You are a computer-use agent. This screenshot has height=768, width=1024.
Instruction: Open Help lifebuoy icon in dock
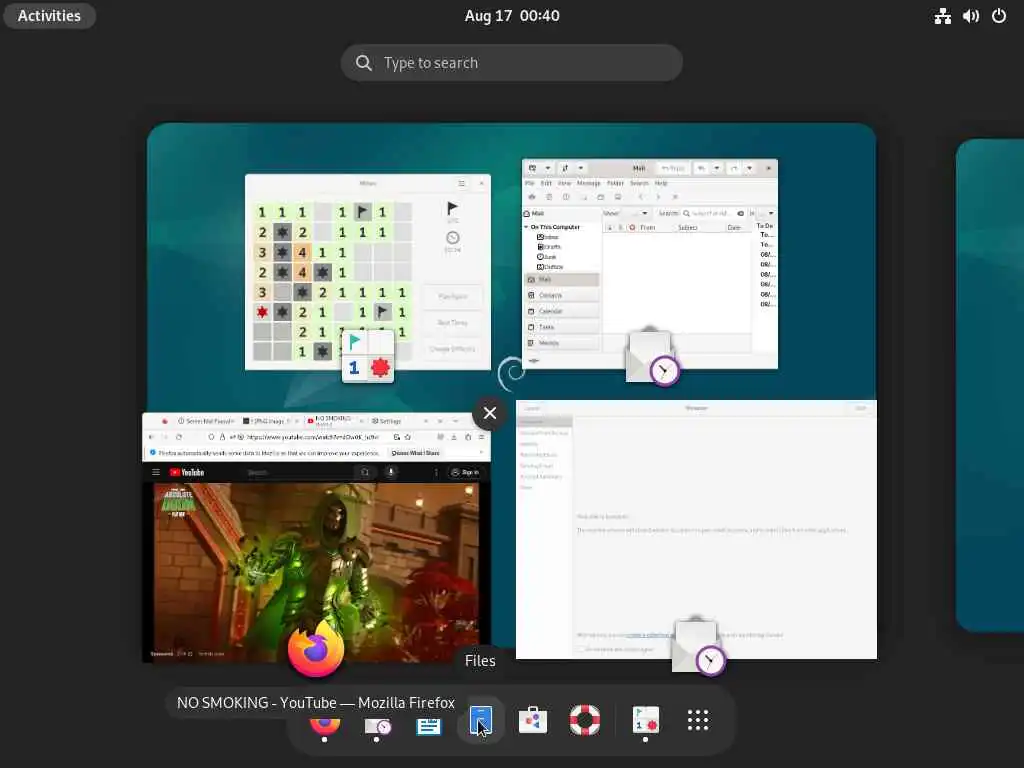[x=585, y=721]
